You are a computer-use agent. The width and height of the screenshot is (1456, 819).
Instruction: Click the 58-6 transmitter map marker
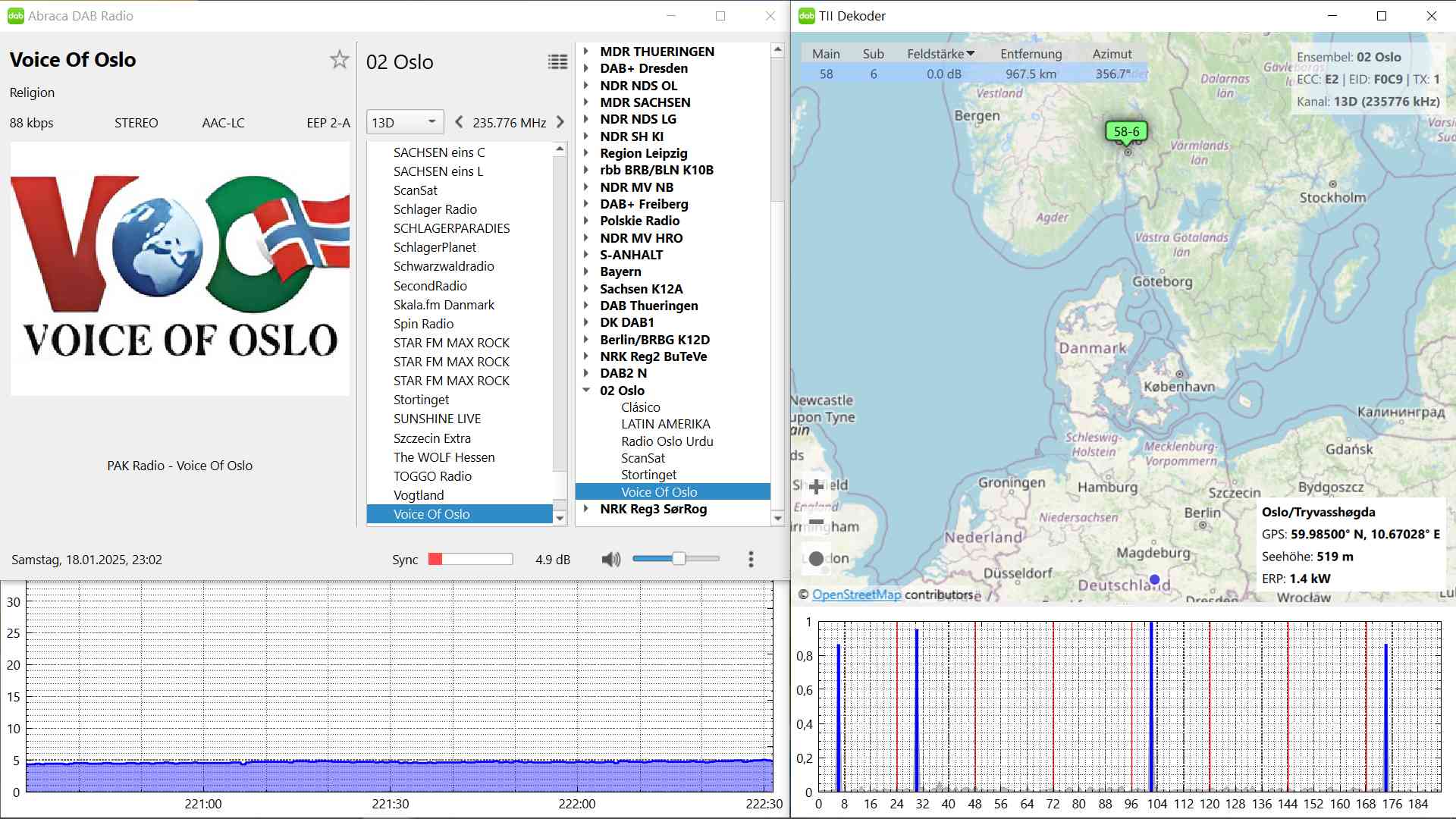[1126, 132]
